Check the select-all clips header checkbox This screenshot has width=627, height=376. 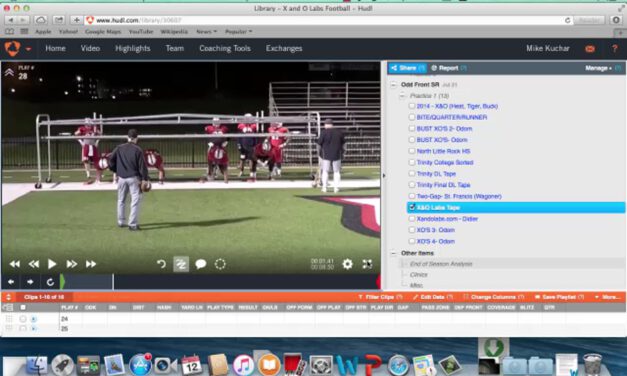(x=23, y=307)
